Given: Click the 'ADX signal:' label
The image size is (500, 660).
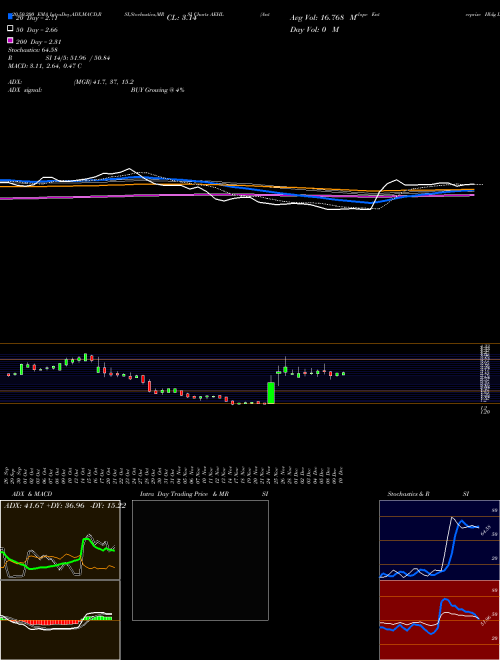Looking at the screenshot, I should click(25, 90).
